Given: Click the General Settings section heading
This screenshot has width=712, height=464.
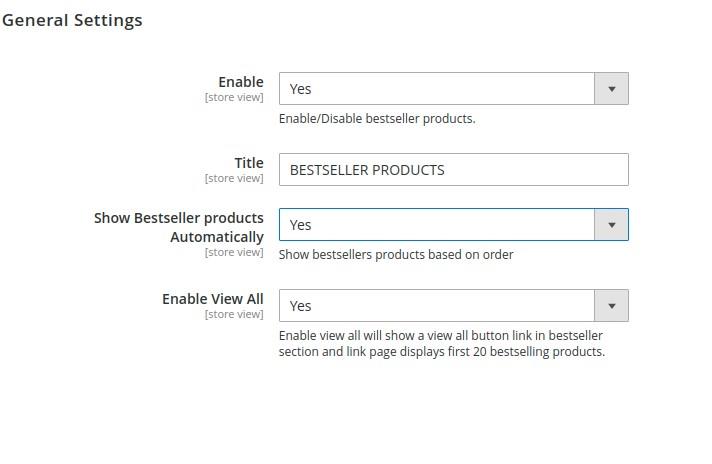Looking at the screenshot, I should pyautogui.click(x=72, y=20).
